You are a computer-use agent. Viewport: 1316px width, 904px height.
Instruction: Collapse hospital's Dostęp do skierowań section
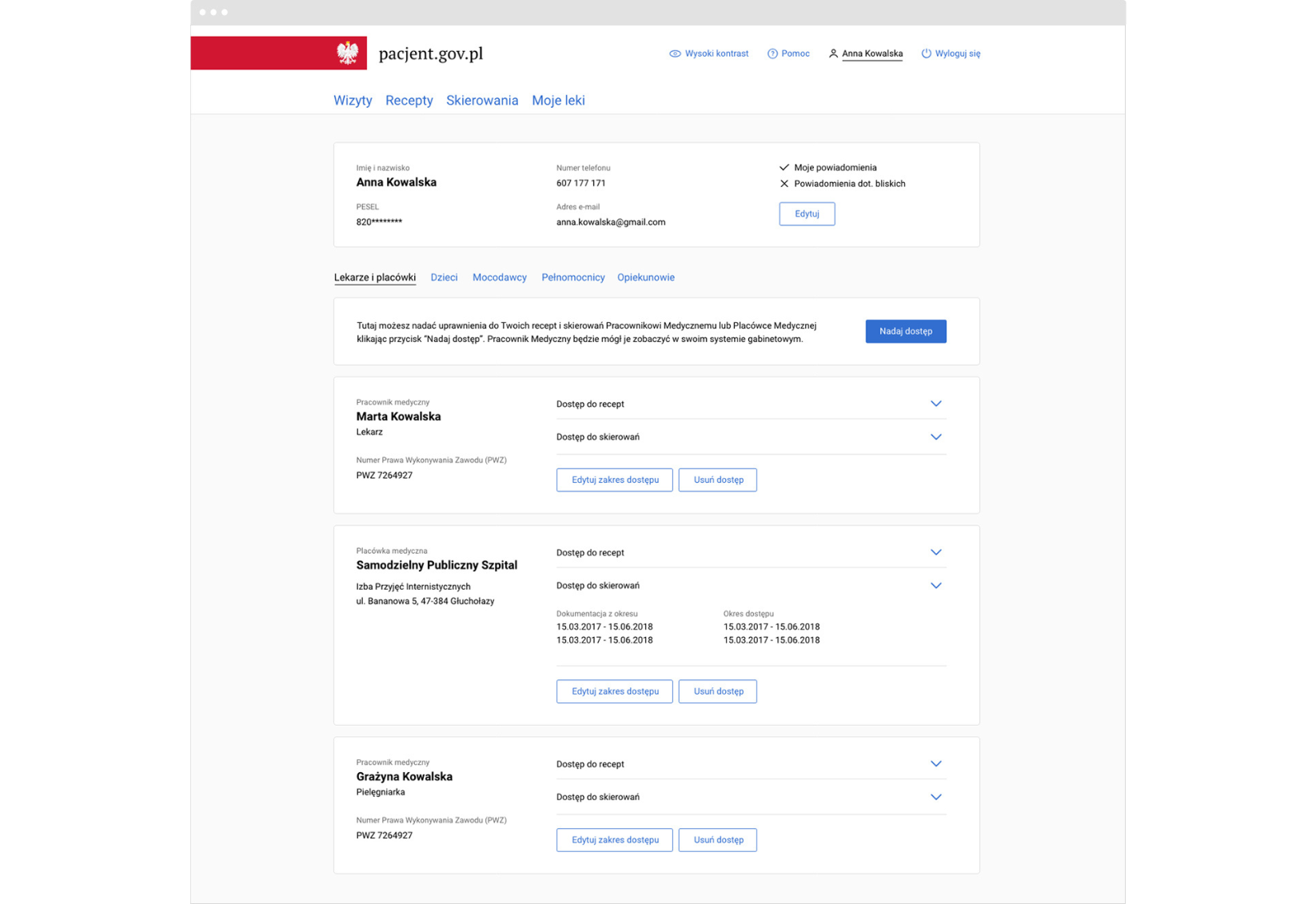click(x=935, y=586)
